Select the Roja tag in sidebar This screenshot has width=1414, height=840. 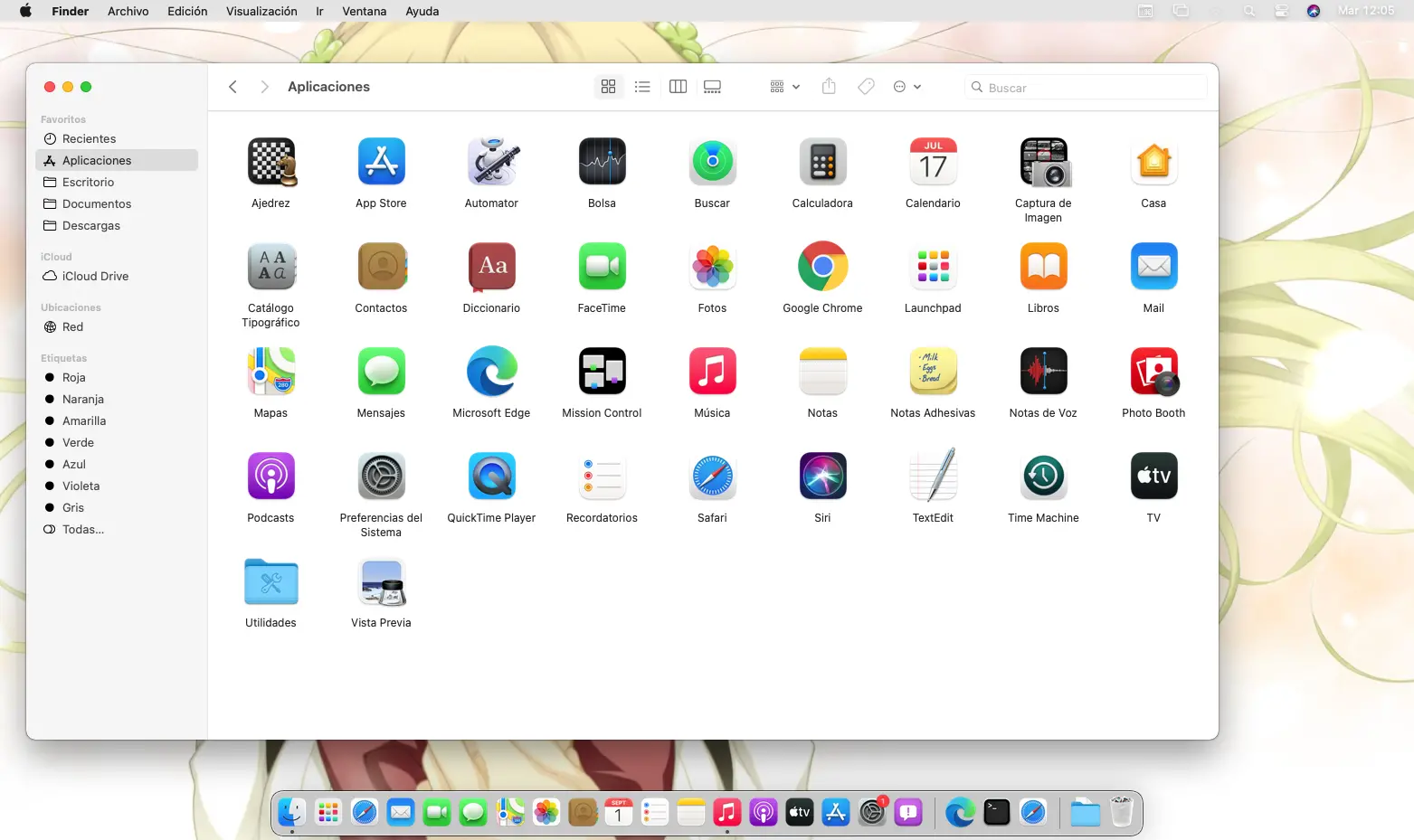pyautogui.click(x=117, y=377)
